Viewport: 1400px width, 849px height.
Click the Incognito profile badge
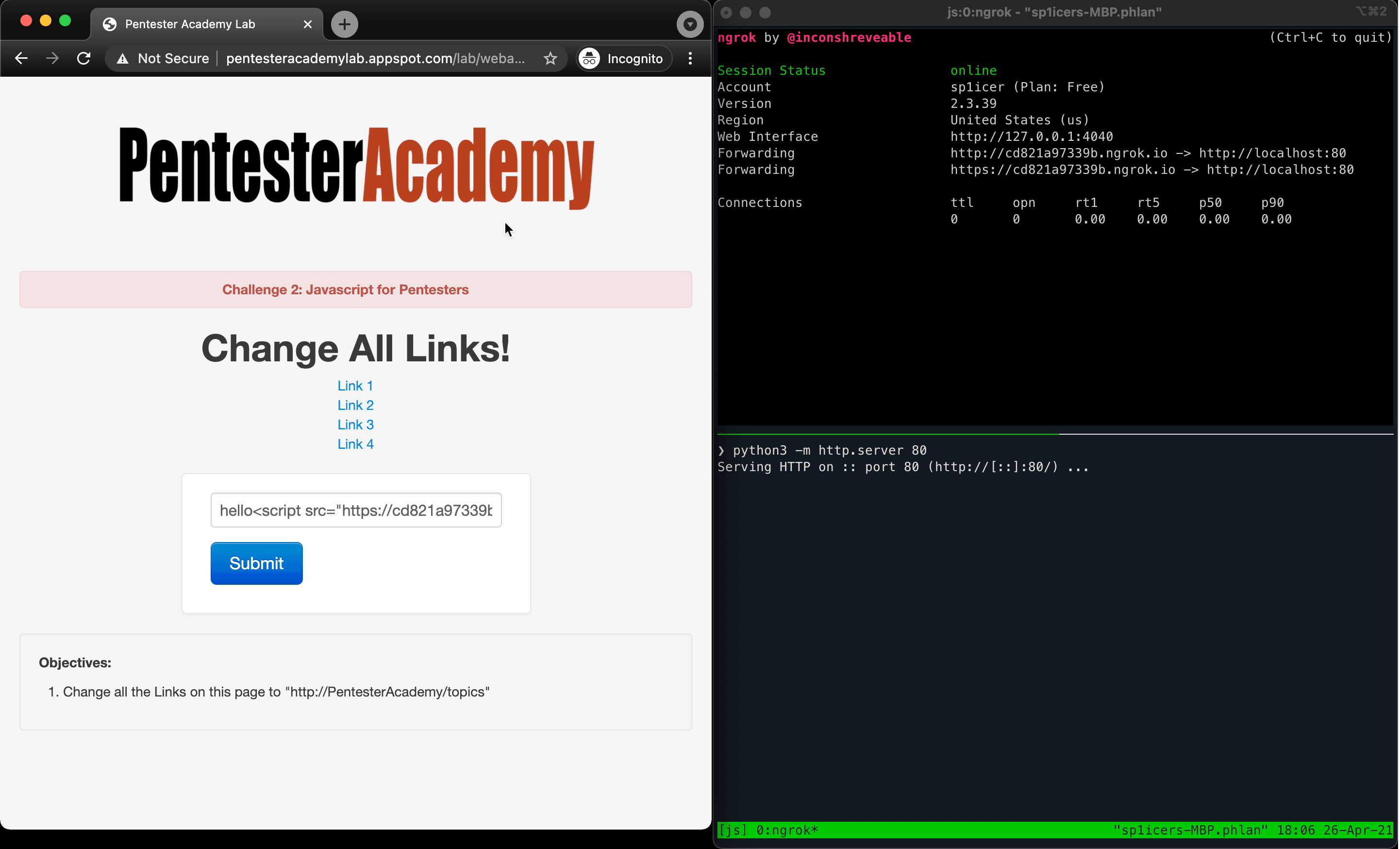tap(624, 59)
